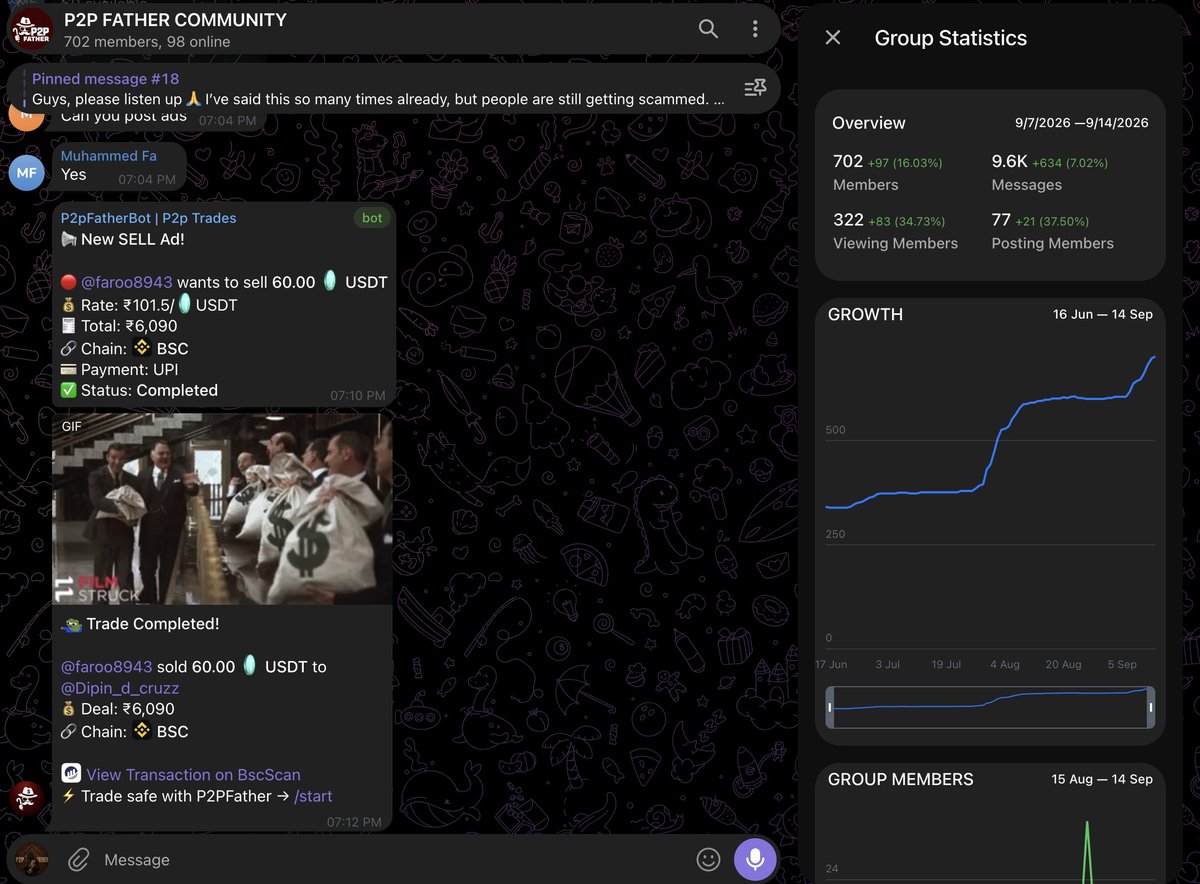Click the right handle of growth range slider
The height and width of the screenshot is (884, 1200).
[x=1151, y=707]
